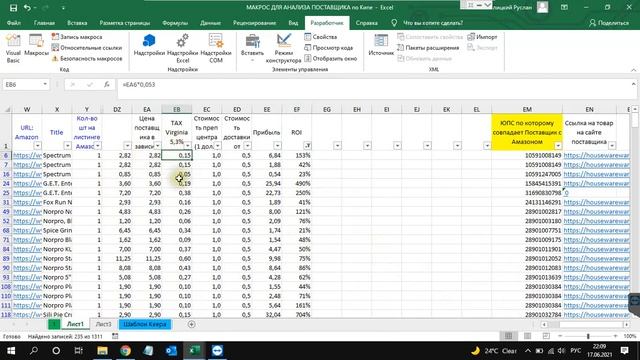640x360 pixels.
Task: Click the Tell Me search box
Action: coord(433,23)
